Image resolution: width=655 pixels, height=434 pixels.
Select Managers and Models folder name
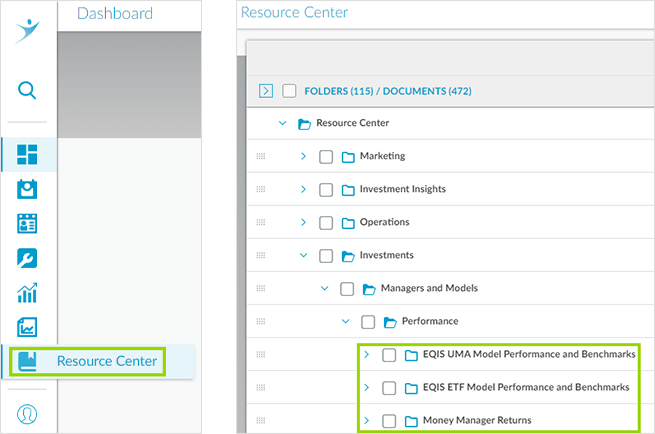429,288
